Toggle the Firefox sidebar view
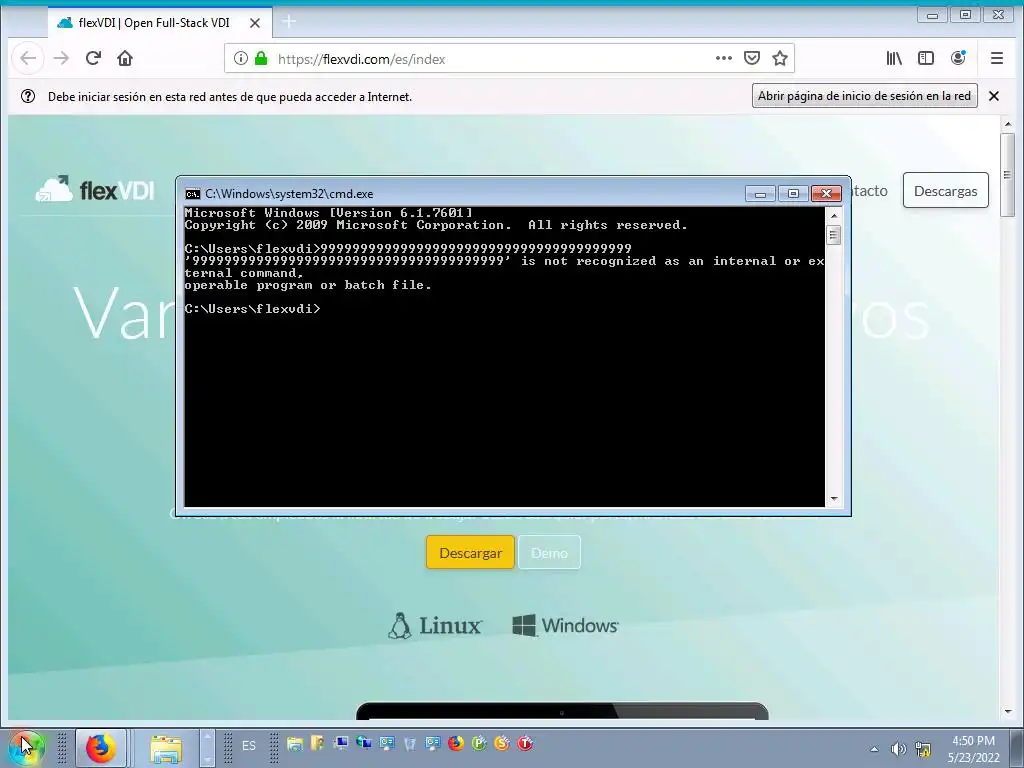Screen dimensions: 1024x768 [926, 58]
